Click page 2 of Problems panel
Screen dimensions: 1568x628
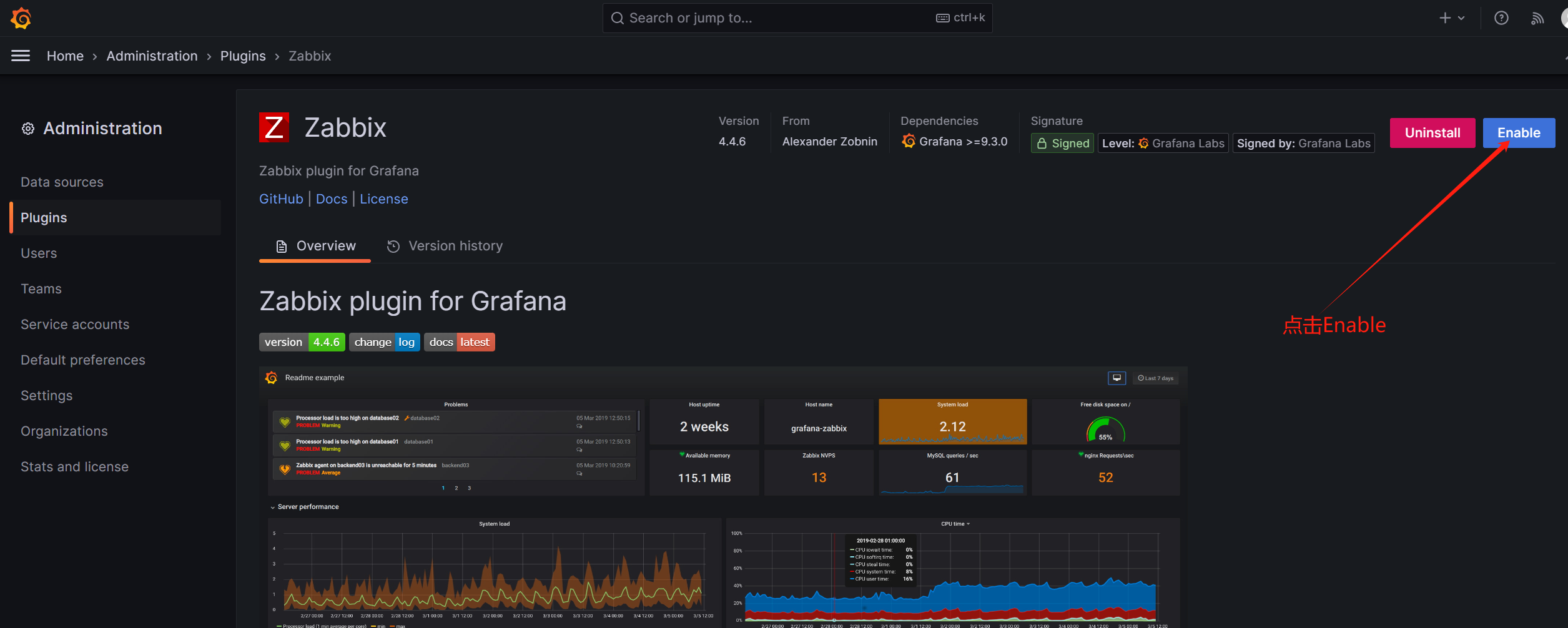point(456,488)
